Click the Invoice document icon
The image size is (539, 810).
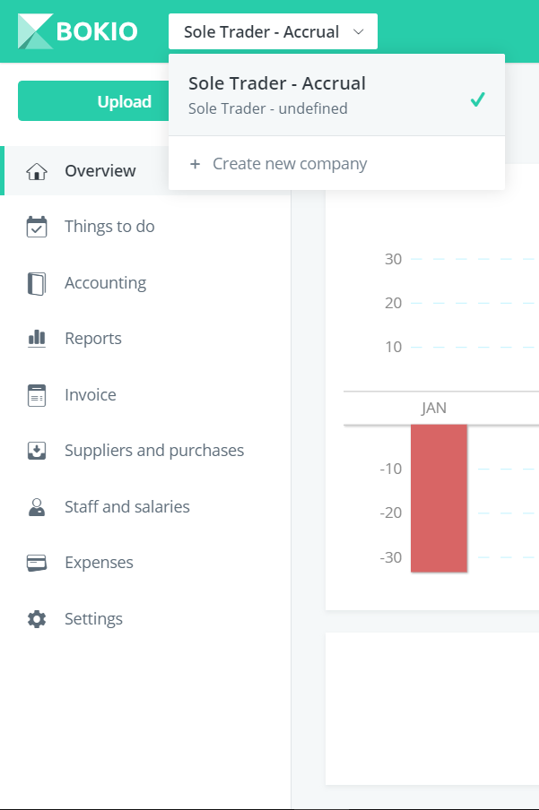click(x=37, y=395)
